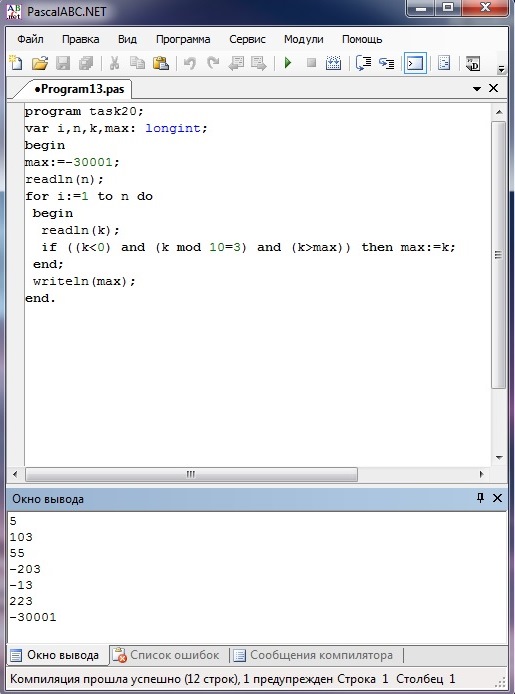Open the Правка menu
This screenshot has width=515, height=694.
click(x=81, y=39)
